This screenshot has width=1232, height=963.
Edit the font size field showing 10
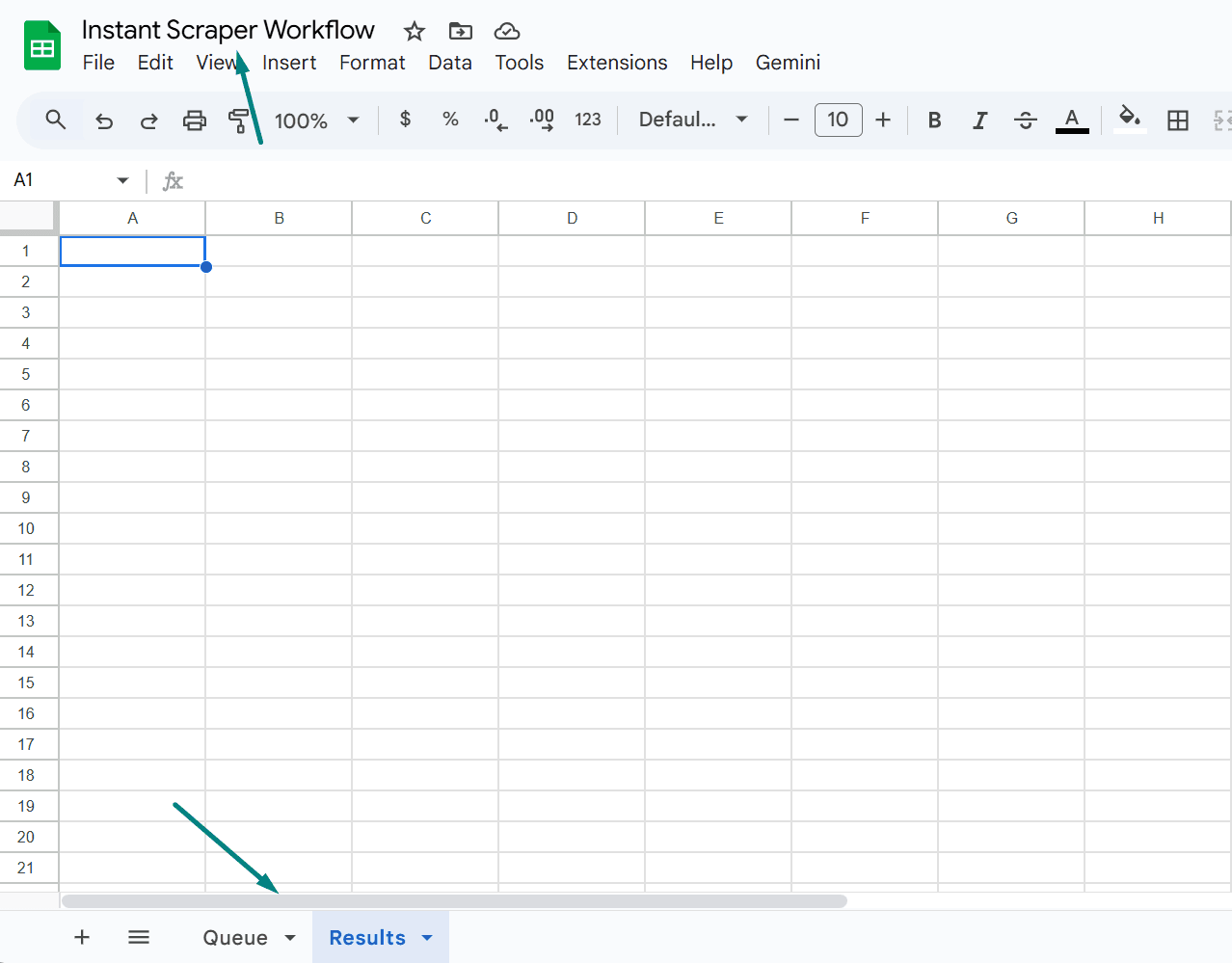[x=838, y=120]
